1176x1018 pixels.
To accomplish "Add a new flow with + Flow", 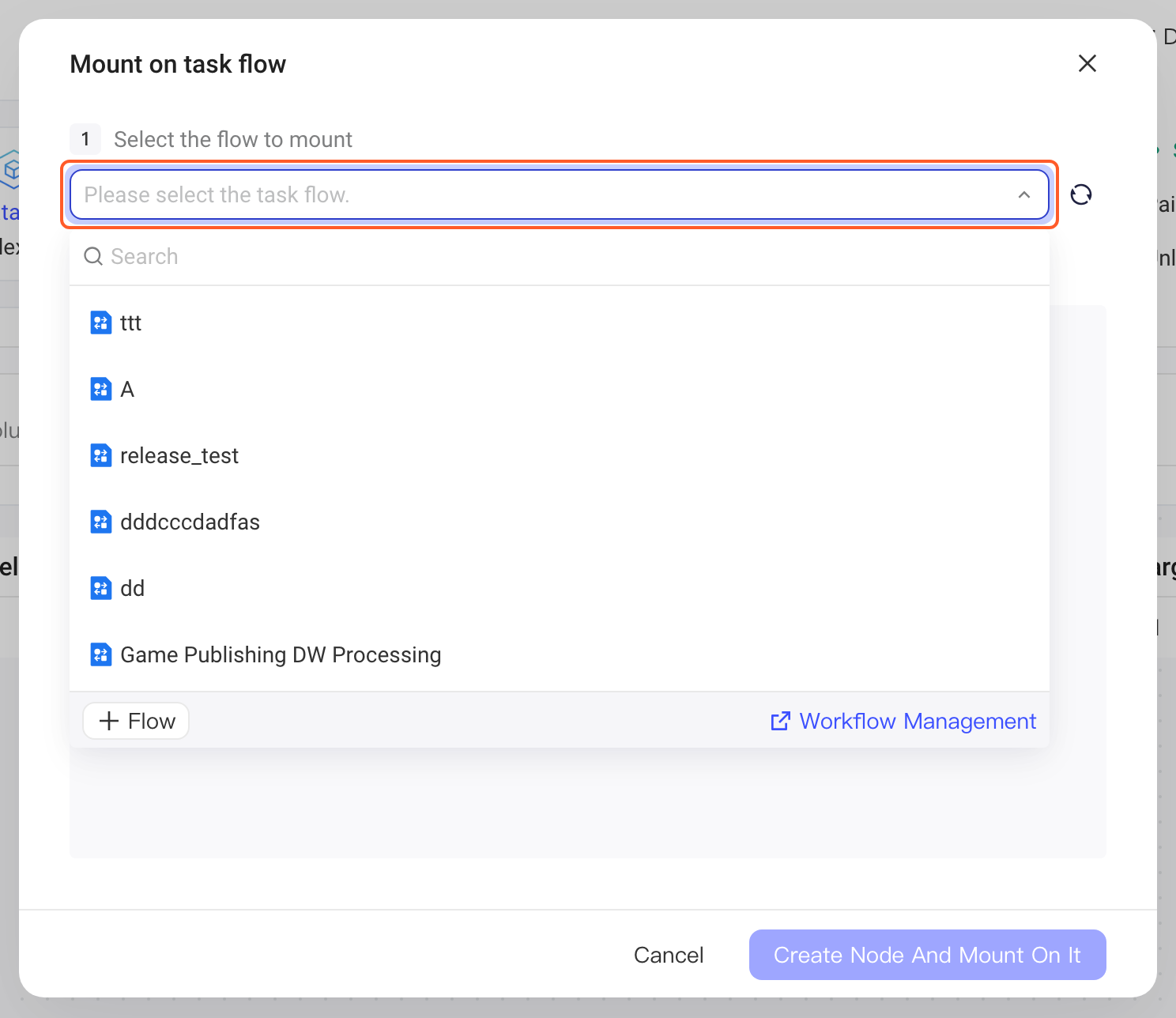I will click(136, 721).
